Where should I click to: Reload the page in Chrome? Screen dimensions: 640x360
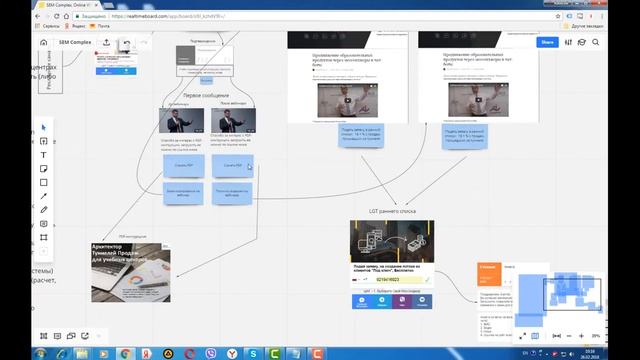[x=57, y=16]
